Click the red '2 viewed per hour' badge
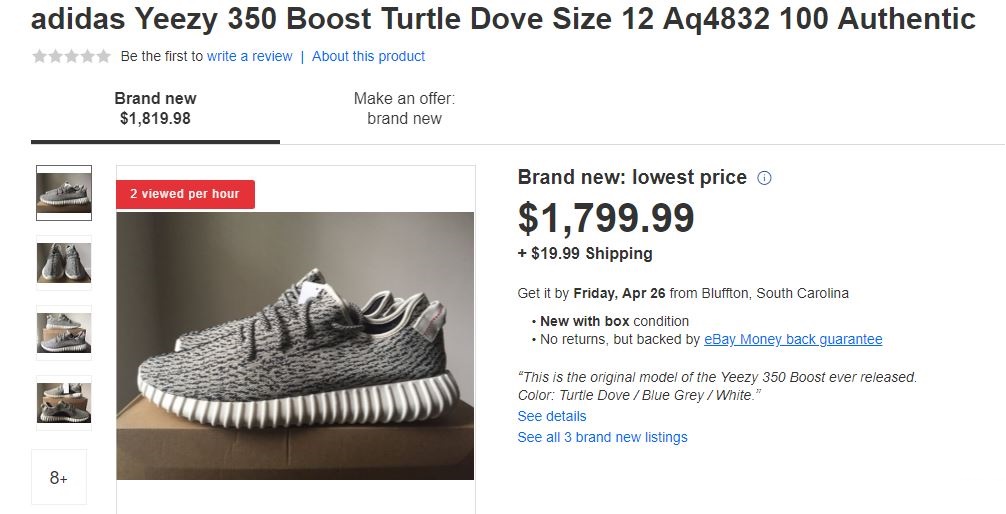The width and height of the screenshot is (1006, 514). click(185, 194)
